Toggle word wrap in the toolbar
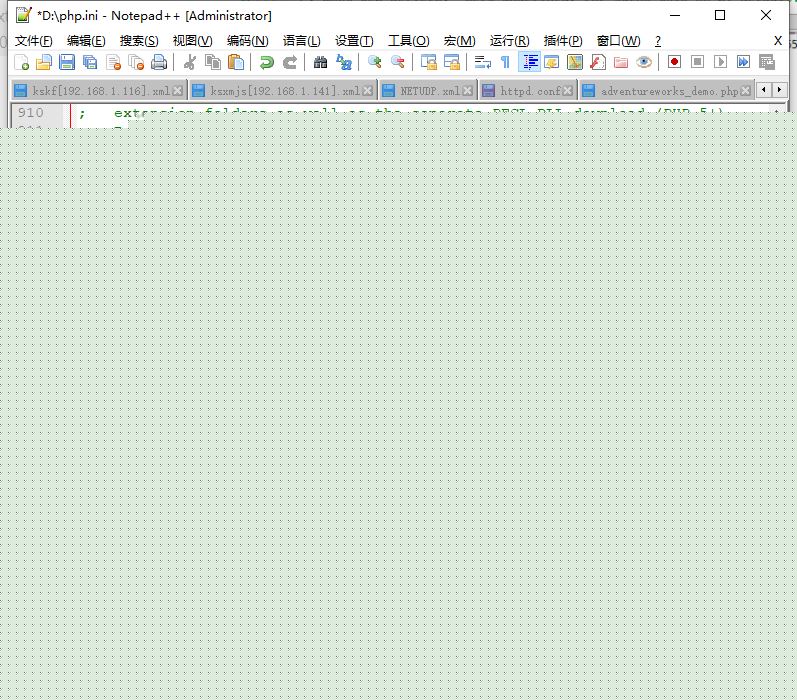The height and width of the screenshot is (700, 797). tap(482, 62)
